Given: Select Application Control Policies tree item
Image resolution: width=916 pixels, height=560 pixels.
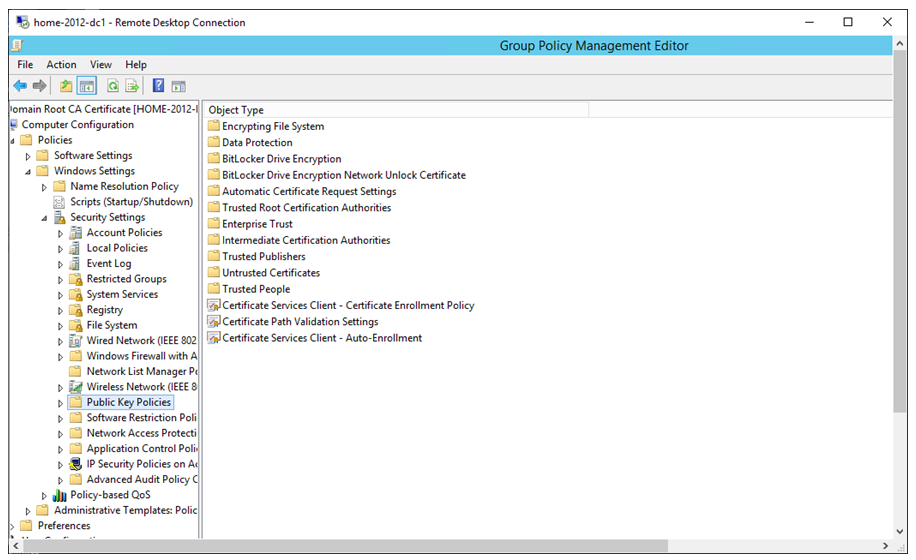Looking at the screenshot, I should tap(142, 448).
